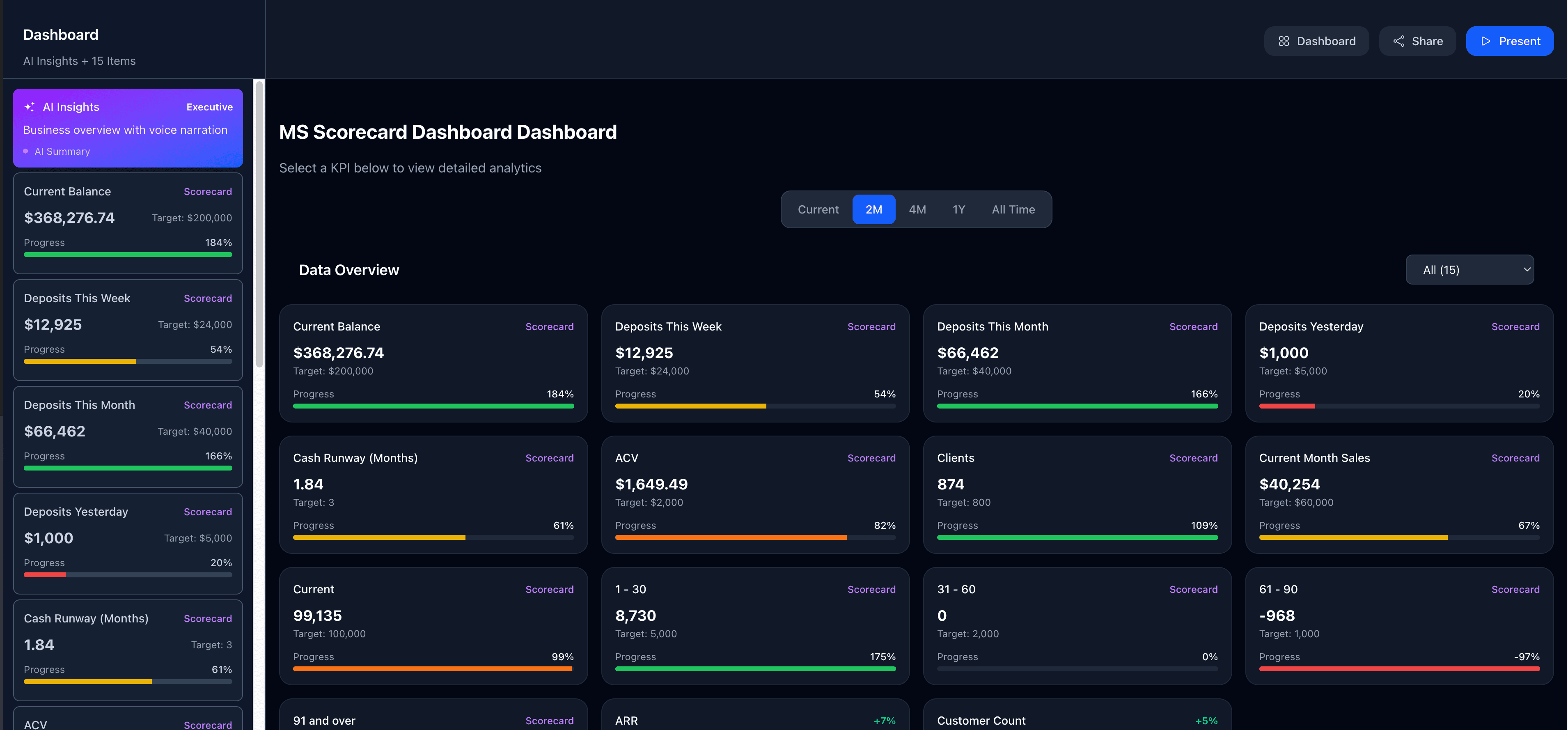Click the Share button in the top bar
This screenshot has height=730, width=1568.
(x=1417, y=41)
